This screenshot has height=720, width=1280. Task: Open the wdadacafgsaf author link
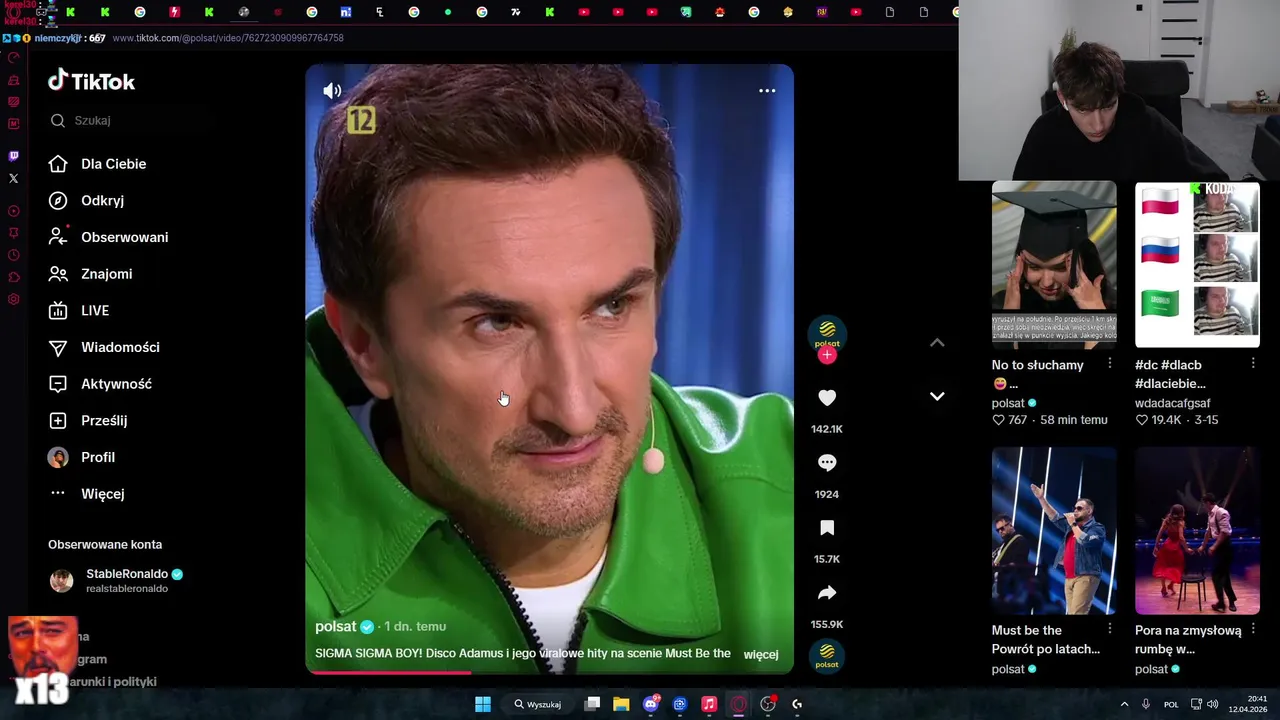[1173, 403]
